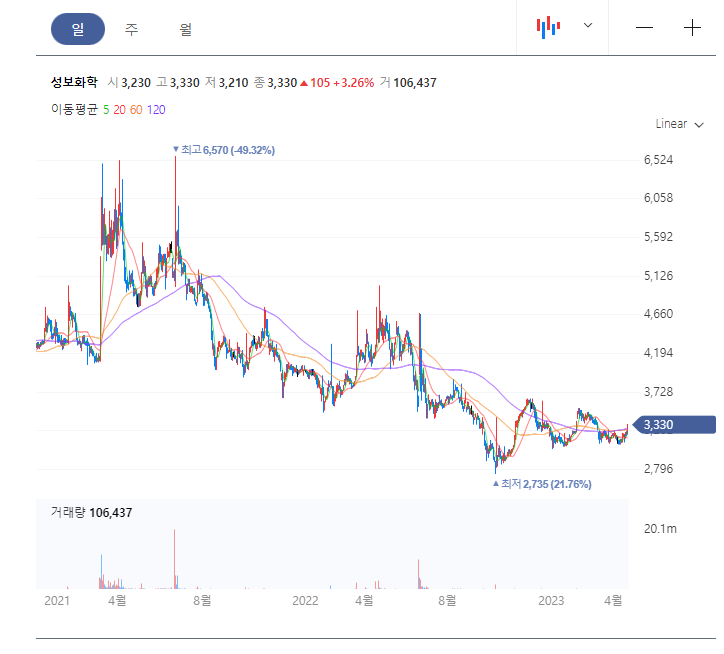This screenshot has height=654, width=724.
Task: Switch to the 월 (monthly) chart tab
Action: coord(186,30)
